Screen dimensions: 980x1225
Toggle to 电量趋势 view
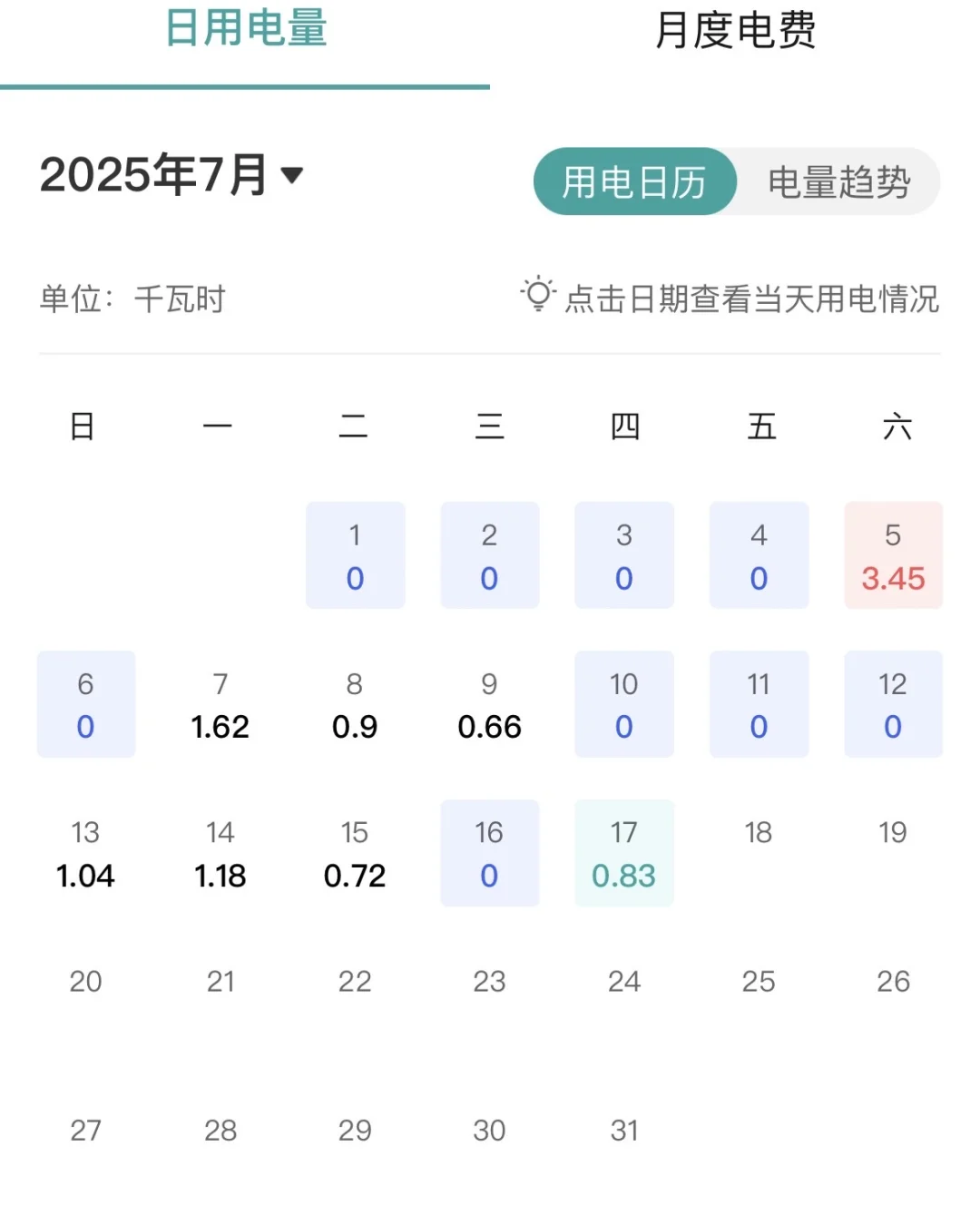pos(836,181)
